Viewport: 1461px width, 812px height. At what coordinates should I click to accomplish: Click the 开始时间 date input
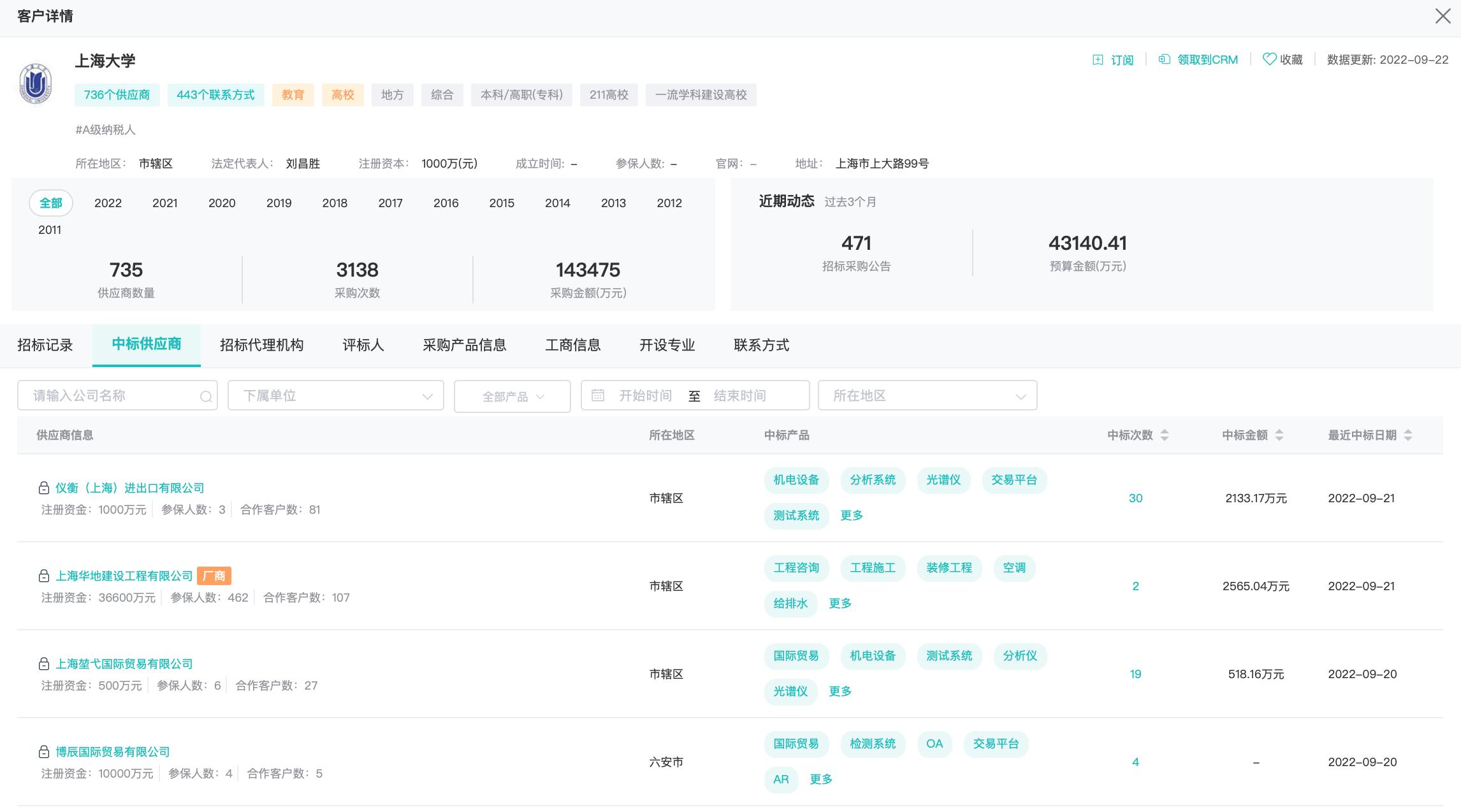pyautogui.click(x=646, y=396)
